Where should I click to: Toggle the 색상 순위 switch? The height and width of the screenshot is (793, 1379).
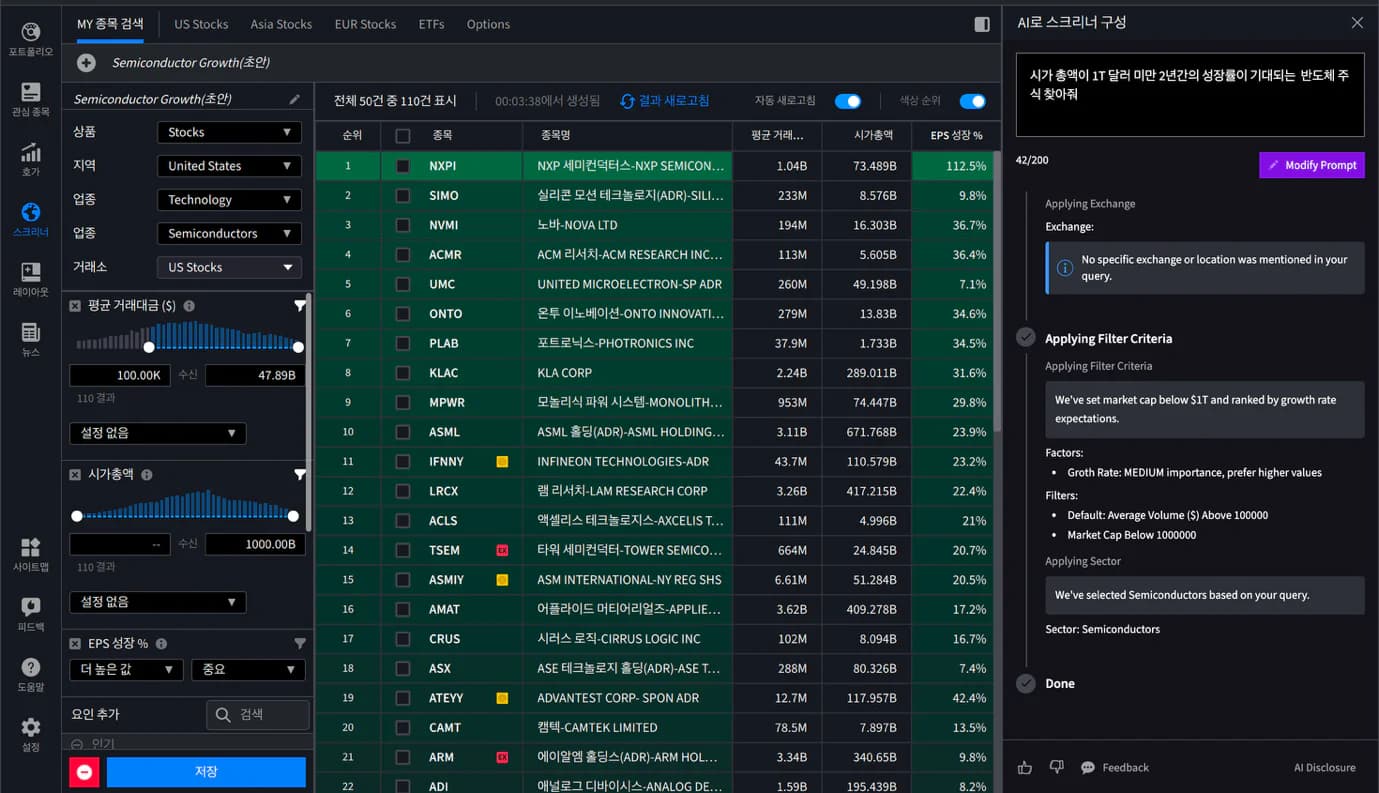972,101
